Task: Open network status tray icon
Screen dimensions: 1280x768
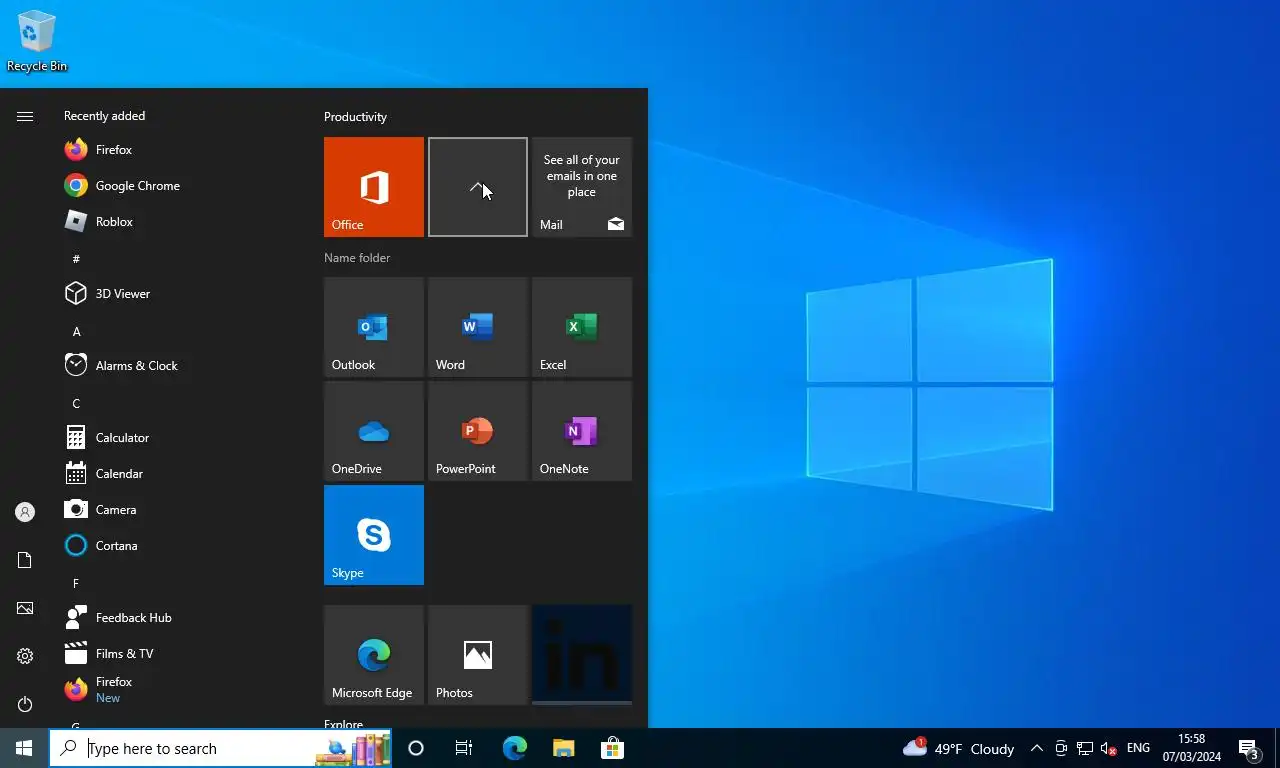Action: coord(1085,748)
